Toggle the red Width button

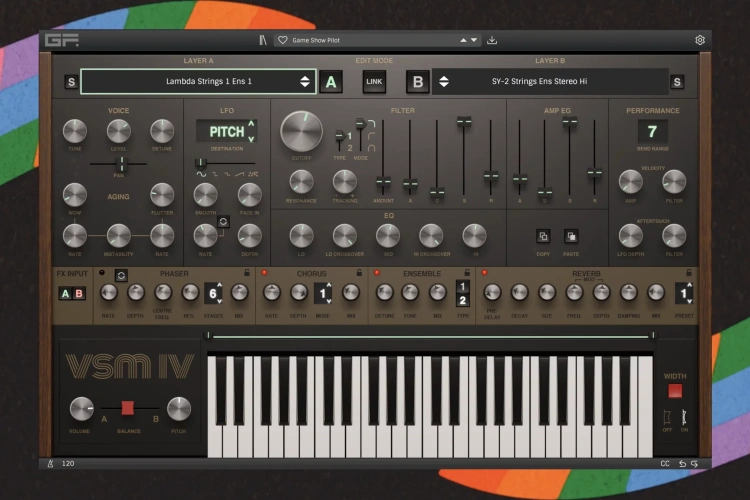point(675,391)
